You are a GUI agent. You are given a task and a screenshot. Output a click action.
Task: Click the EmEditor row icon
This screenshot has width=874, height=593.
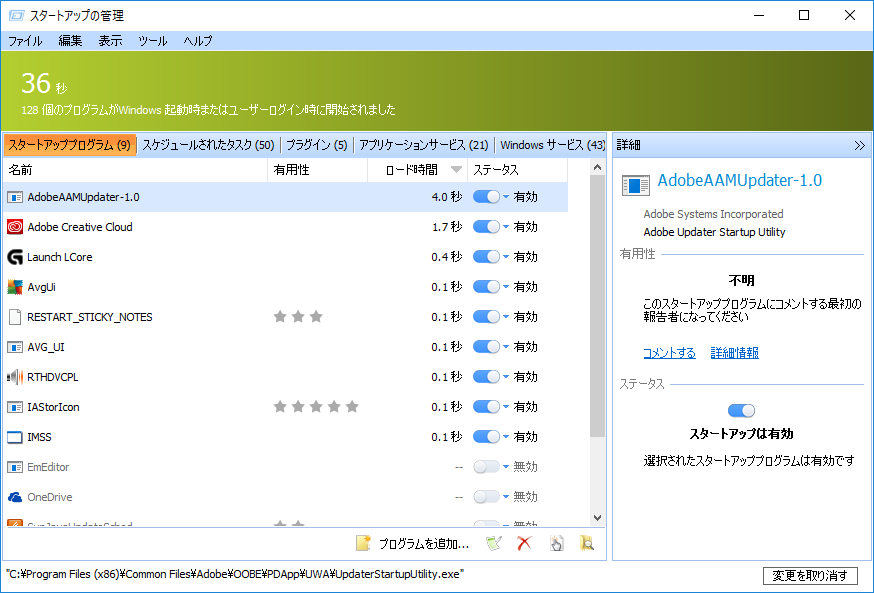[x=15, y=467]
